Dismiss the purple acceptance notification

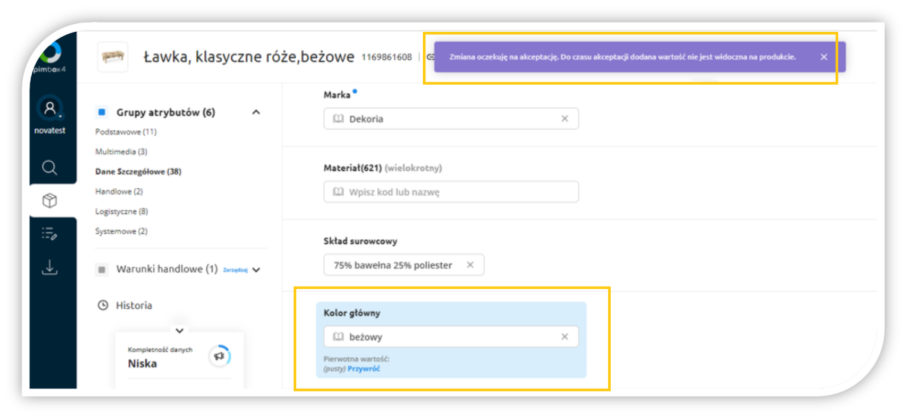[823, 57]
